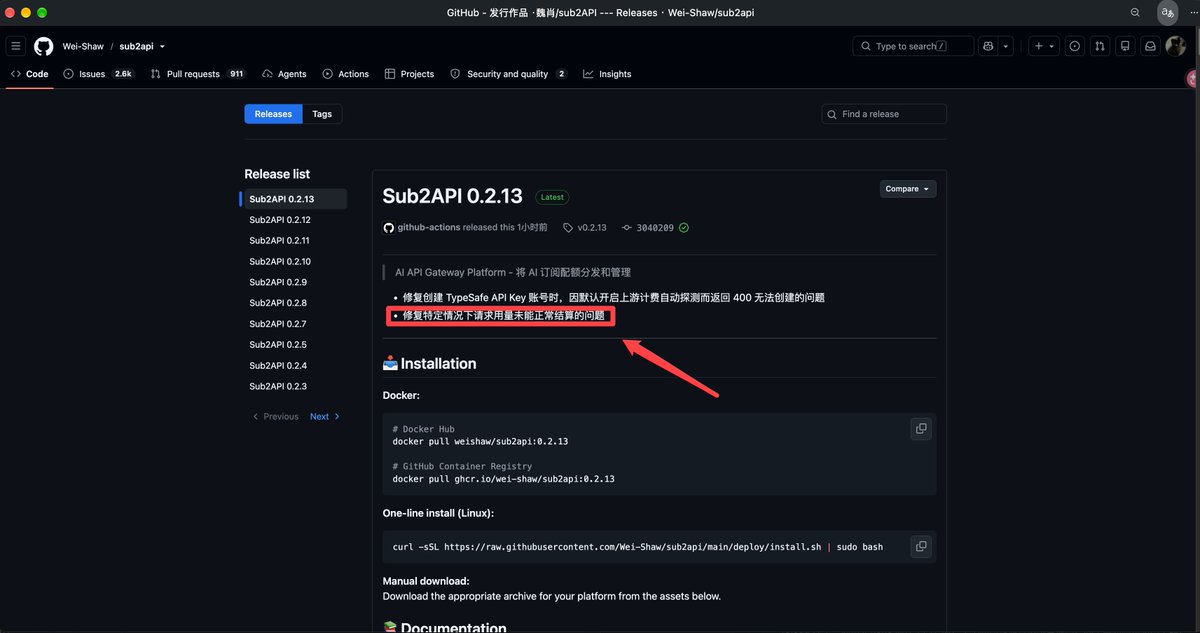Click the 'Manual download:' text
This screenshot has width=1200, height=633.
pos(426,581)
